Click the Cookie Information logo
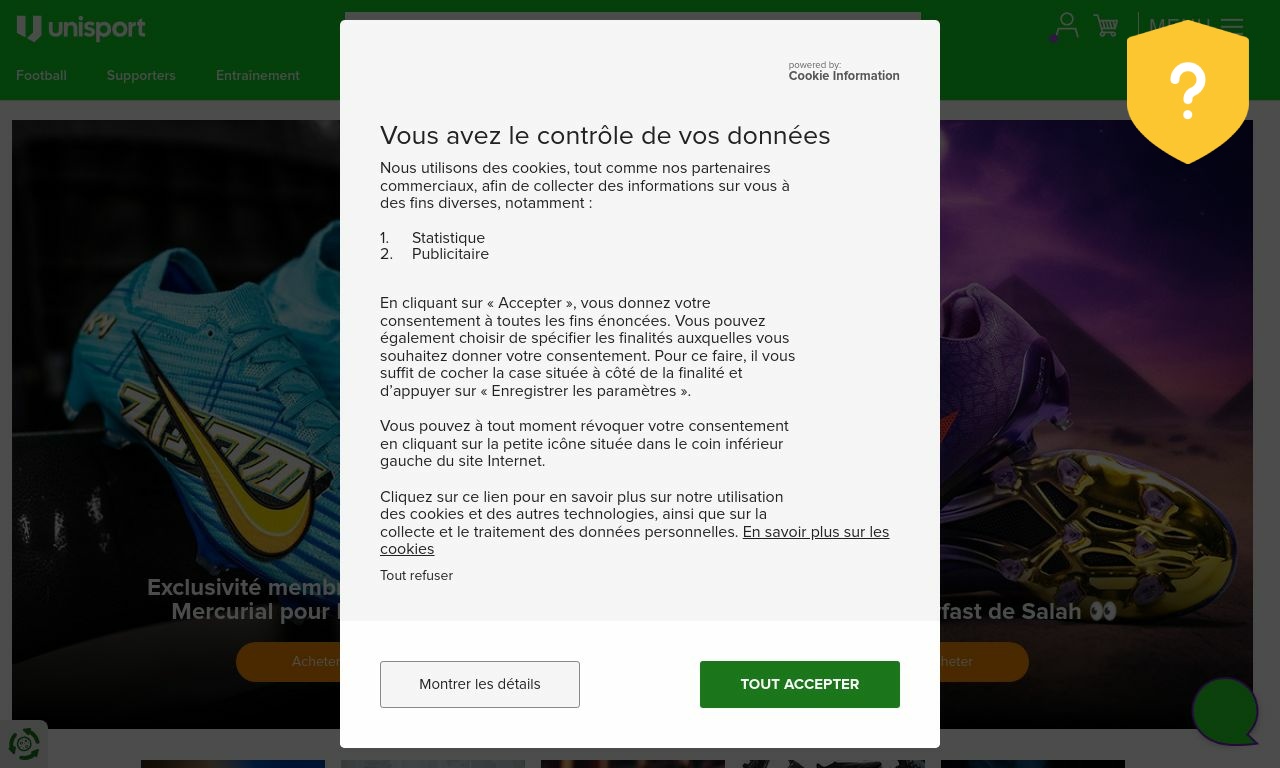Screen dimensions: 1280x768 point(844,71)
